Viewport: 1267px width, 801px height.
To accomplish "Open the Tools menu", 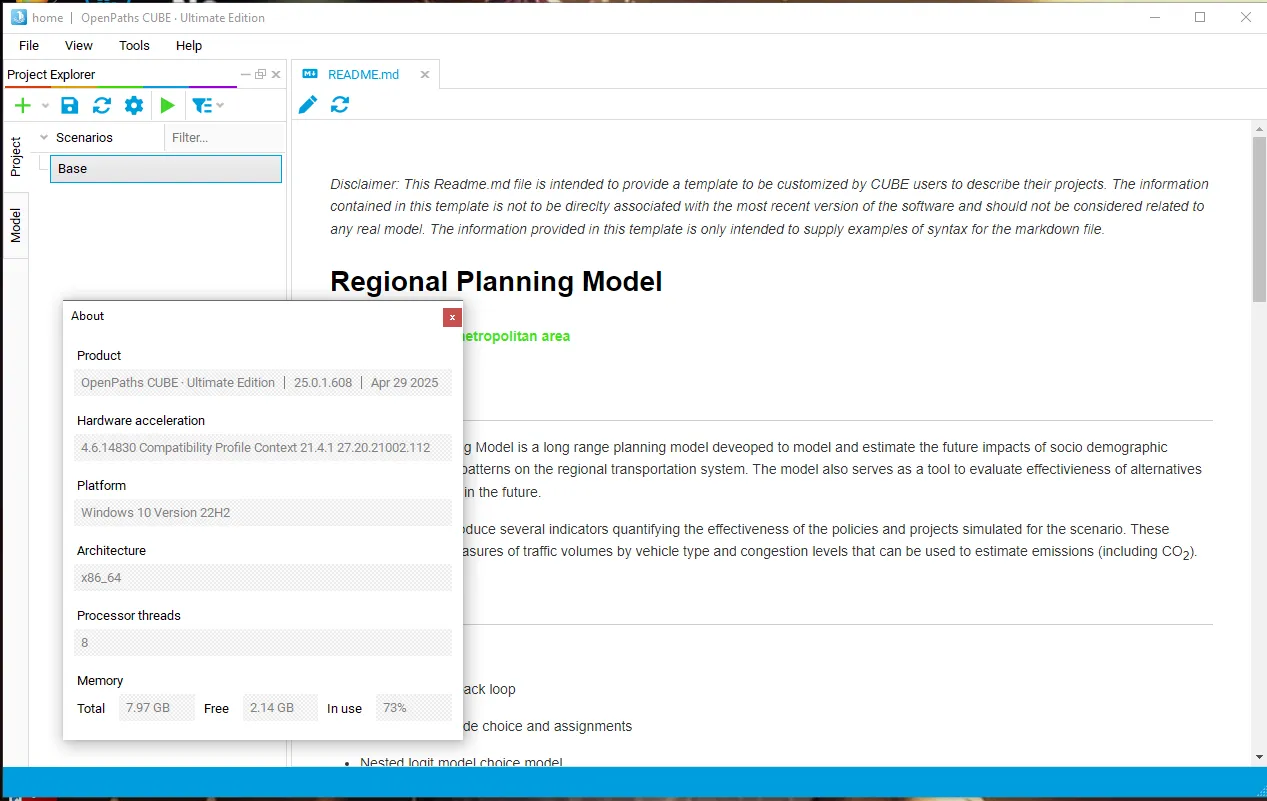I will (x=134, y=45).
